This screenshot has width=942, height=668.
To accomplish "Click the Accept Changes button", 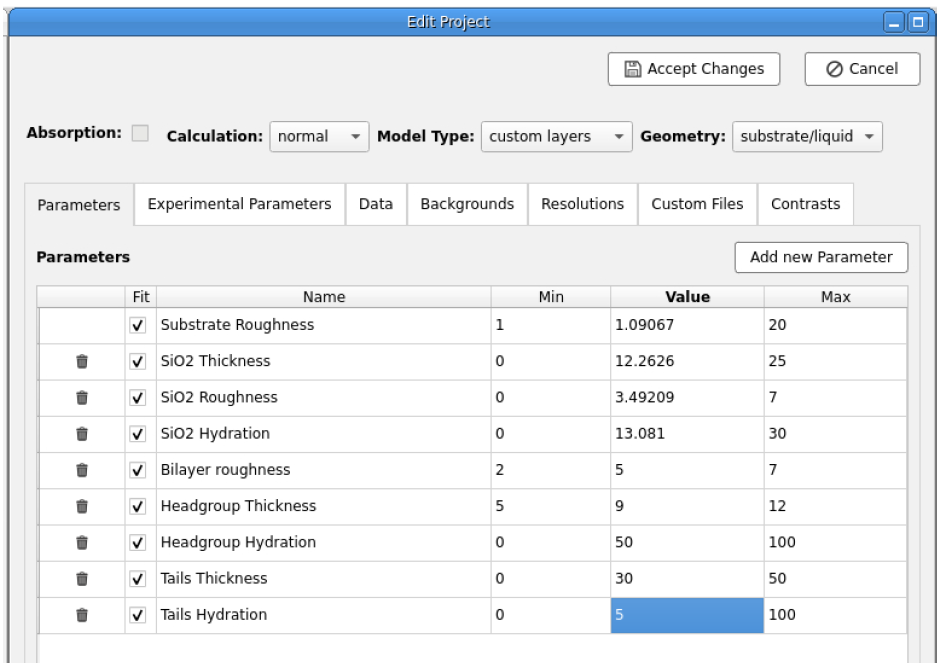I will pyautogui.click(x=693, y=69).
